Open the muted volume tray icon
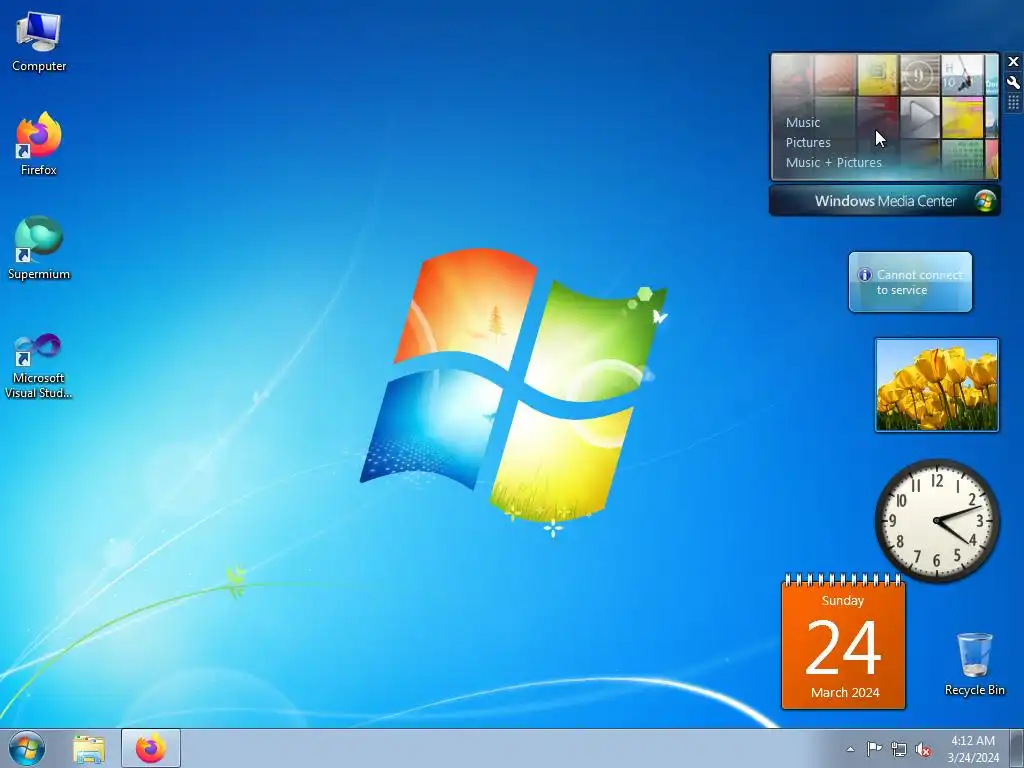The width and height of the screenshot is (1024, 768). point(923,750)
